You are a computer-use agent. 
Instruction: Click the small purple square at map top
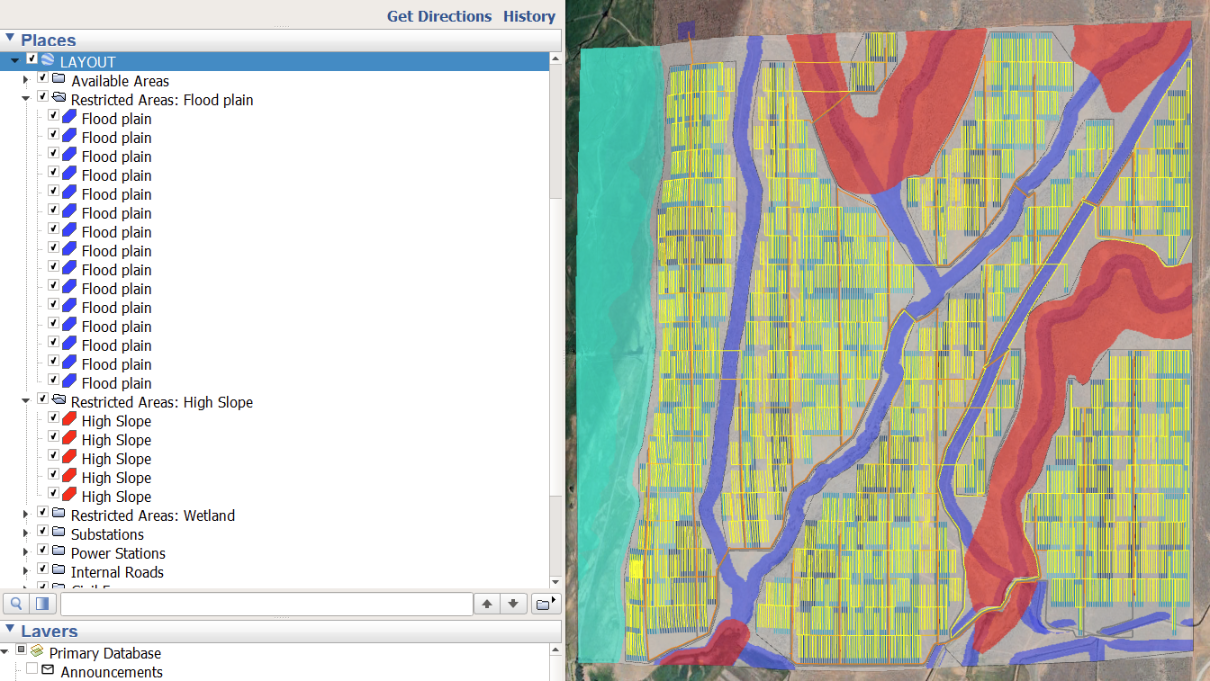pos(686,31)
